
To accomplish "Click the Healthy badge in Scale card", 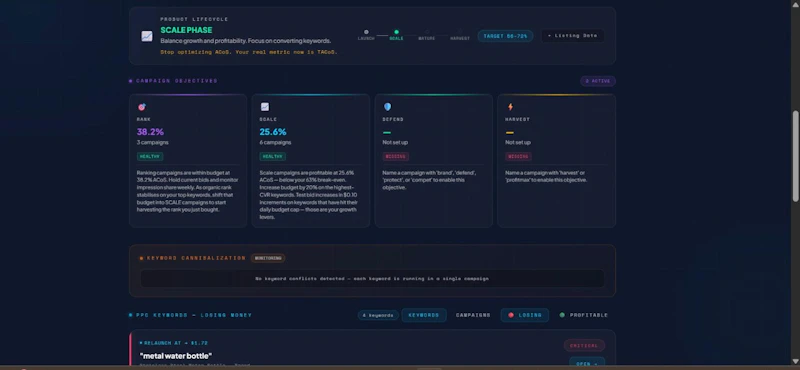I will click(272, 157).
